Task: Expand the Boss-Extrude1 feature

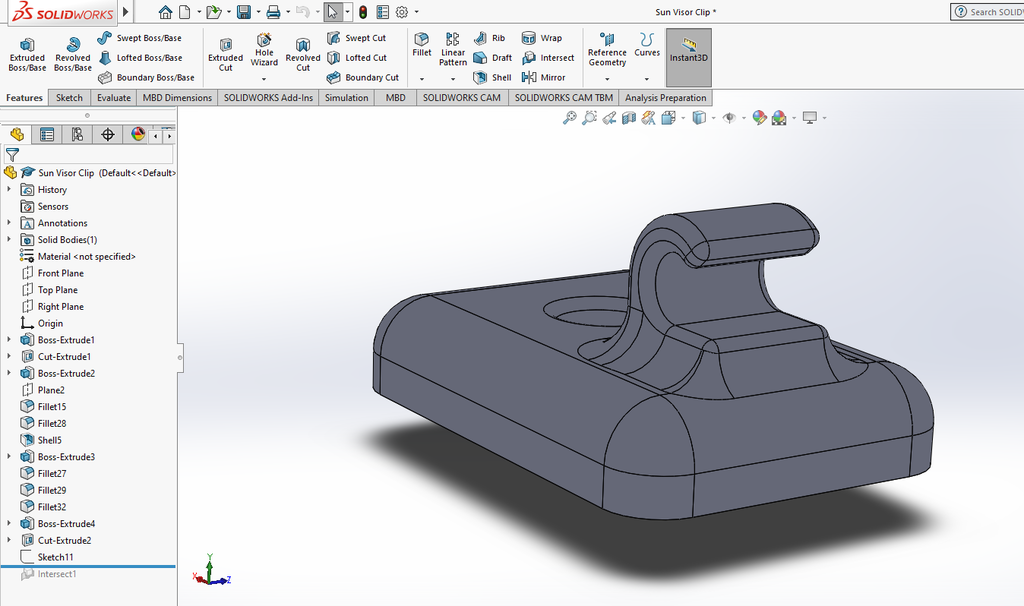Action: pyautogui.click(x=9, y=340)
